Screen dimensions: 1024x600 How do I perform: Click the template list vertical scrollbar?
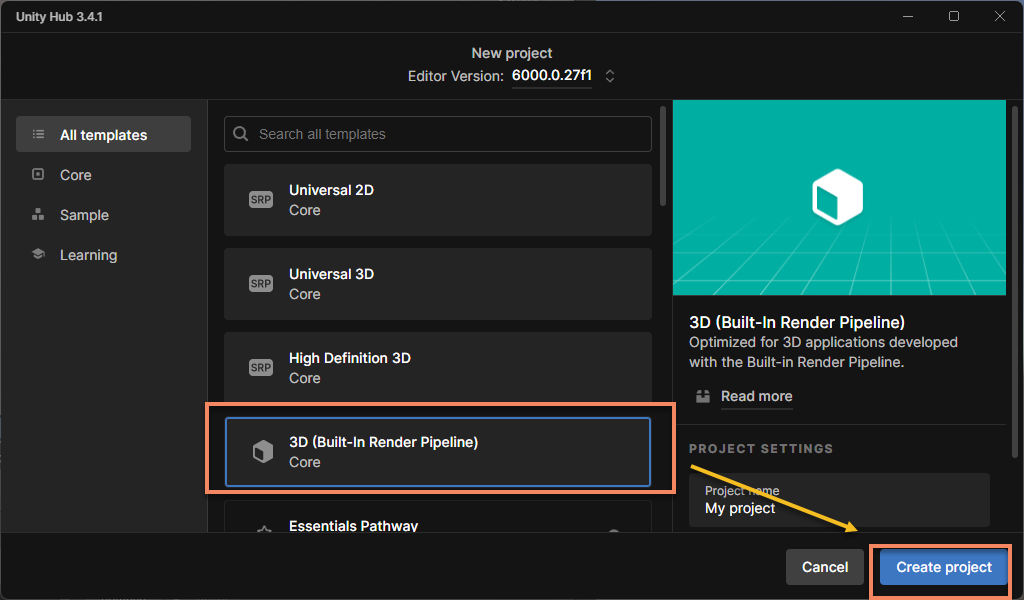[x=662, y=155]
